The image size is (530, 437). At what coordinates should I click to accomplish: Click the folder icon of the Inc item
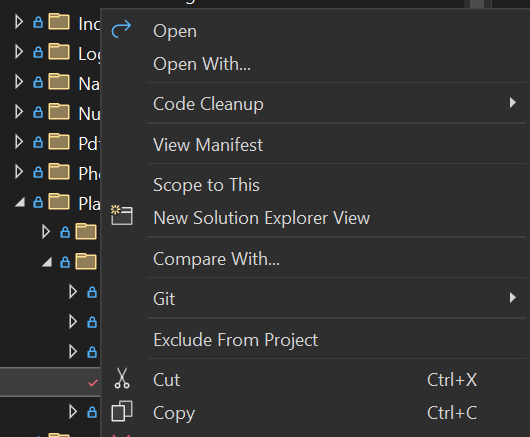(x=59, y=22)
